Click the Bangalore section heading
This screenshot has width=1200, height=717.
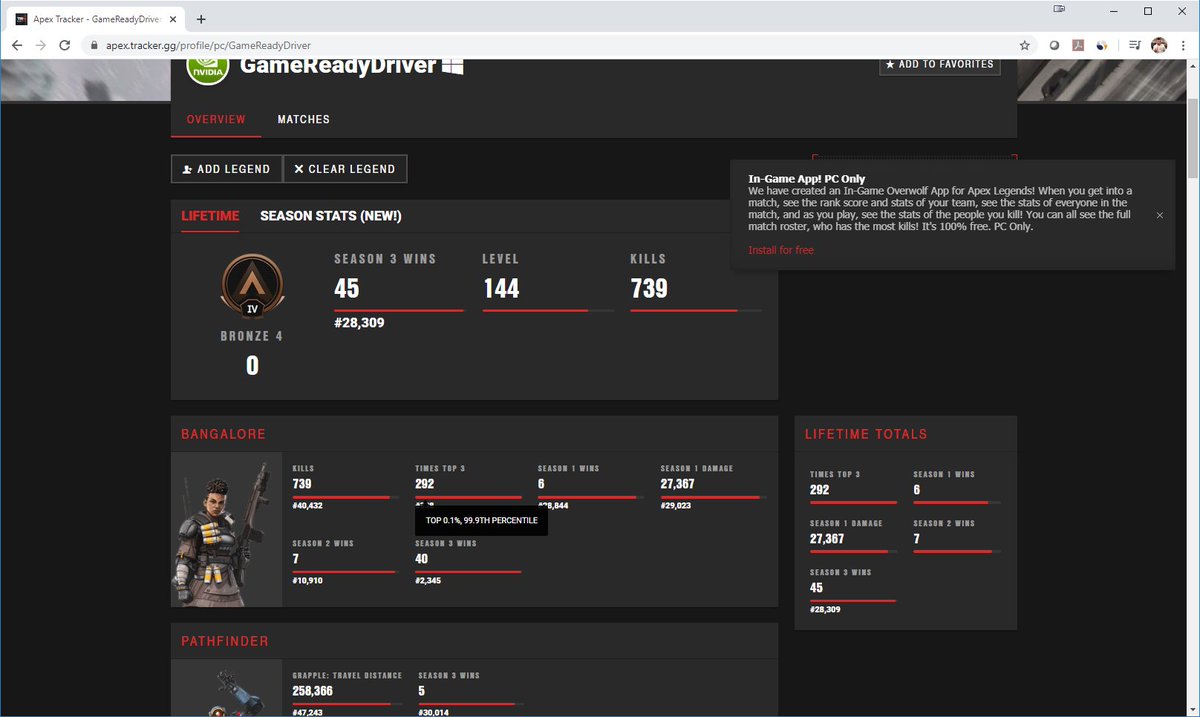click(x=223, y=435)
